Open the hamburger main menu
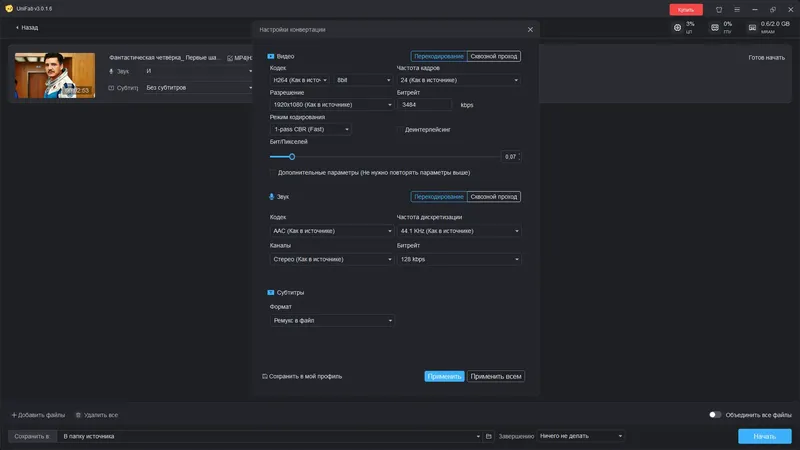The image size is (800, 450). point(737,9)
